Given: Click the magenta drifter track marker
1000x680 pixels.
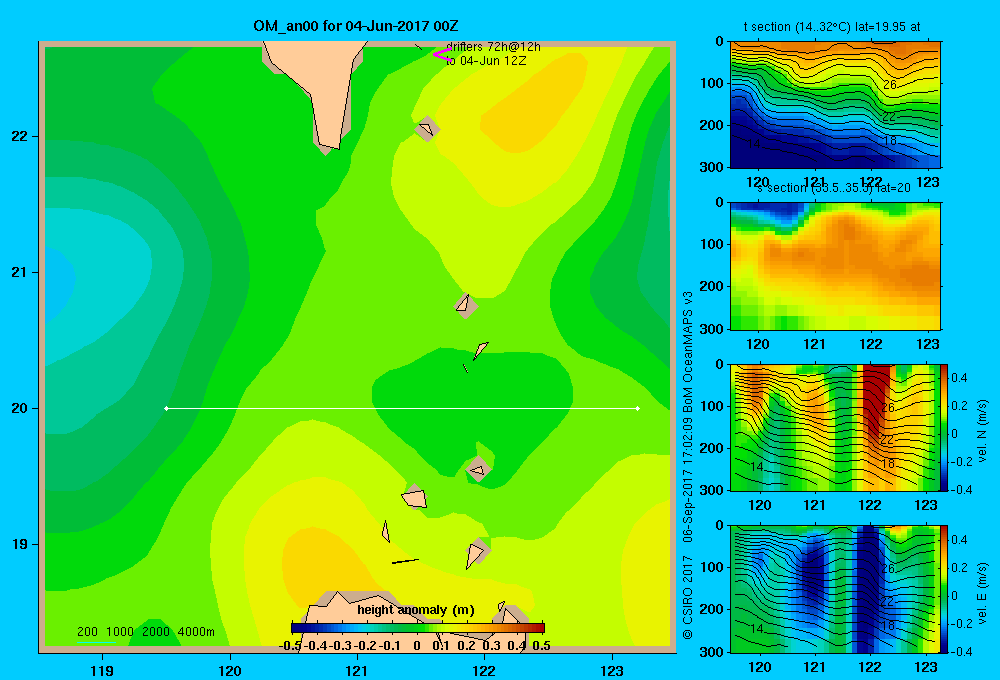Looking at the screenshot, I should pos(442,54).
